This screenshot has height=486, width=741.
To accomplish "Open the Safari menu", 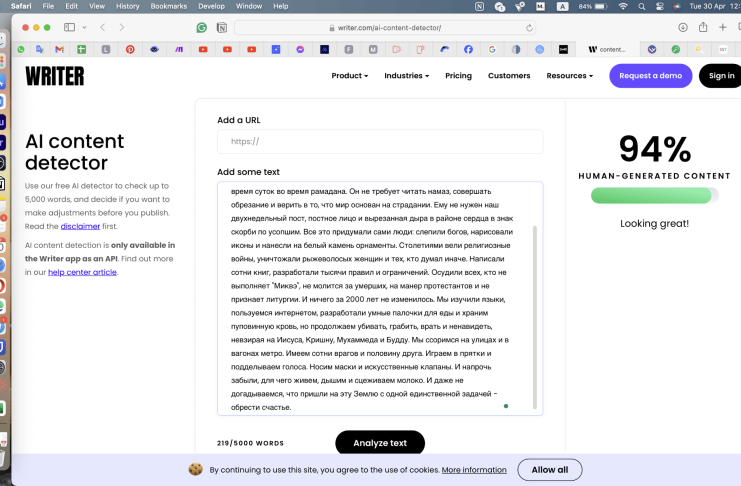I will (21, 6).
